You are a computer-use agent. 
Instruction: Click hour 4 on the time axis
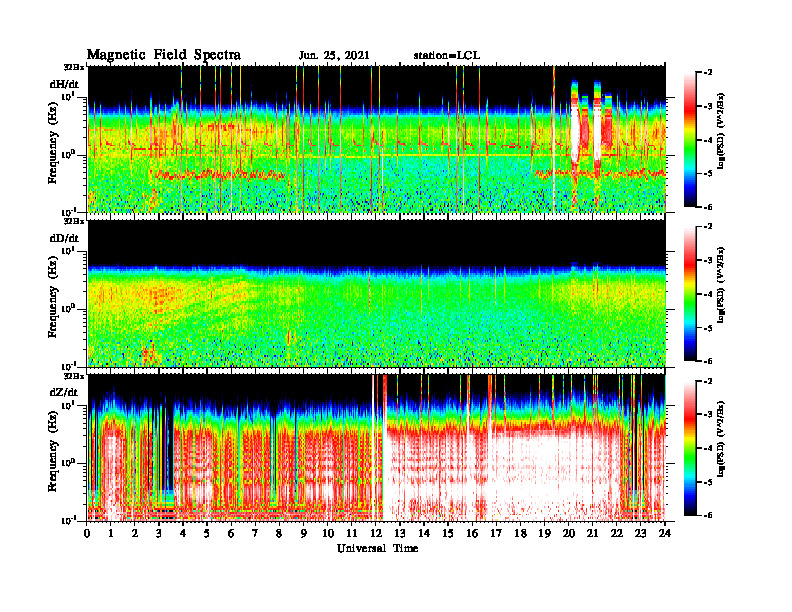[183, 534]
